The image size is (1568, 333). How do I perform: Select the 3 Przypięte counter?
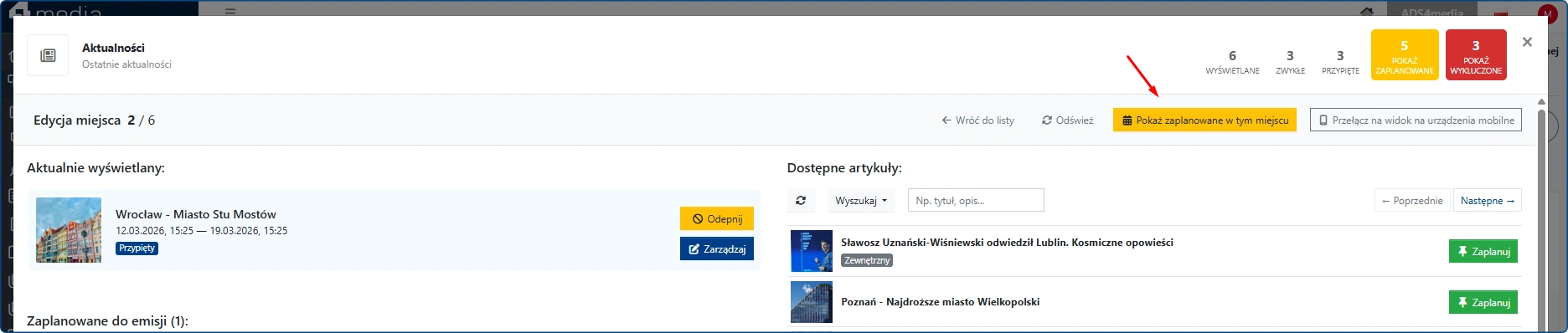1340,61
